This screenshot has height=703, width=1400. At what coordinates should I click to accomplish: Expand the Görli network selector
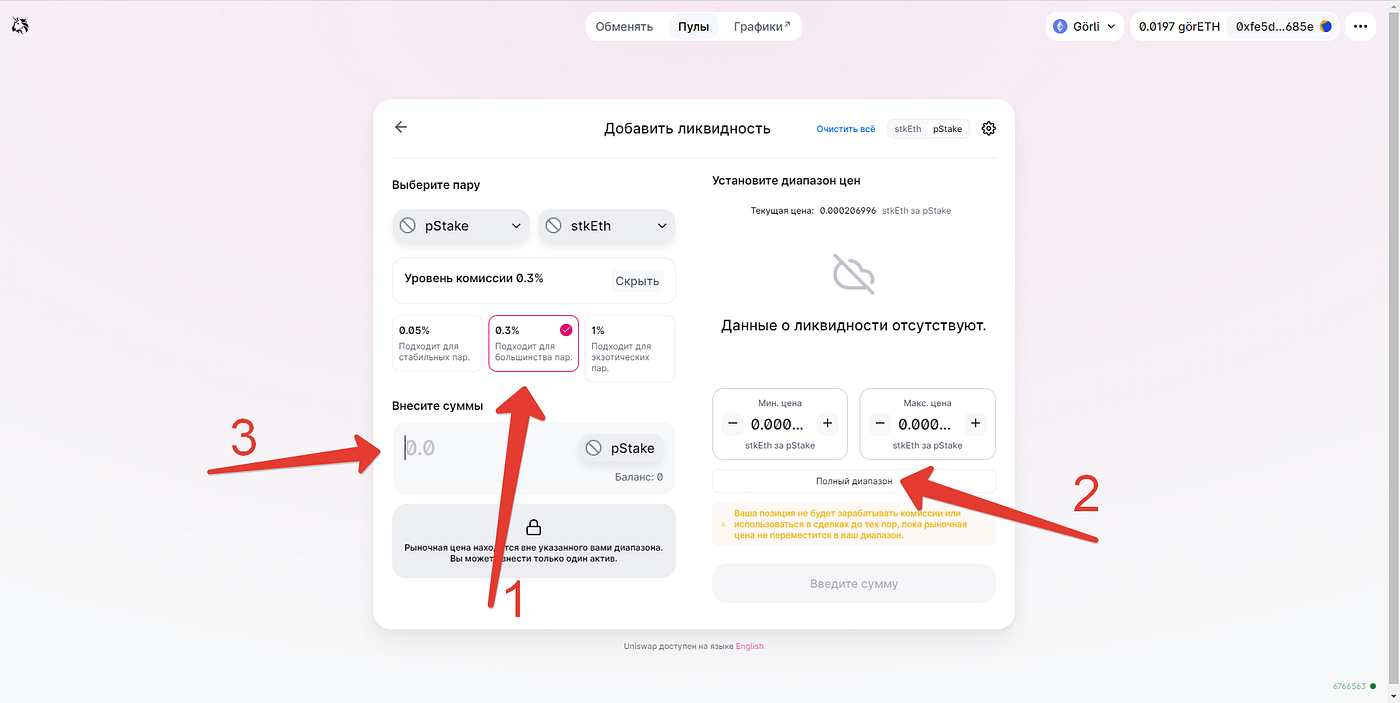tap(1085, 27)
